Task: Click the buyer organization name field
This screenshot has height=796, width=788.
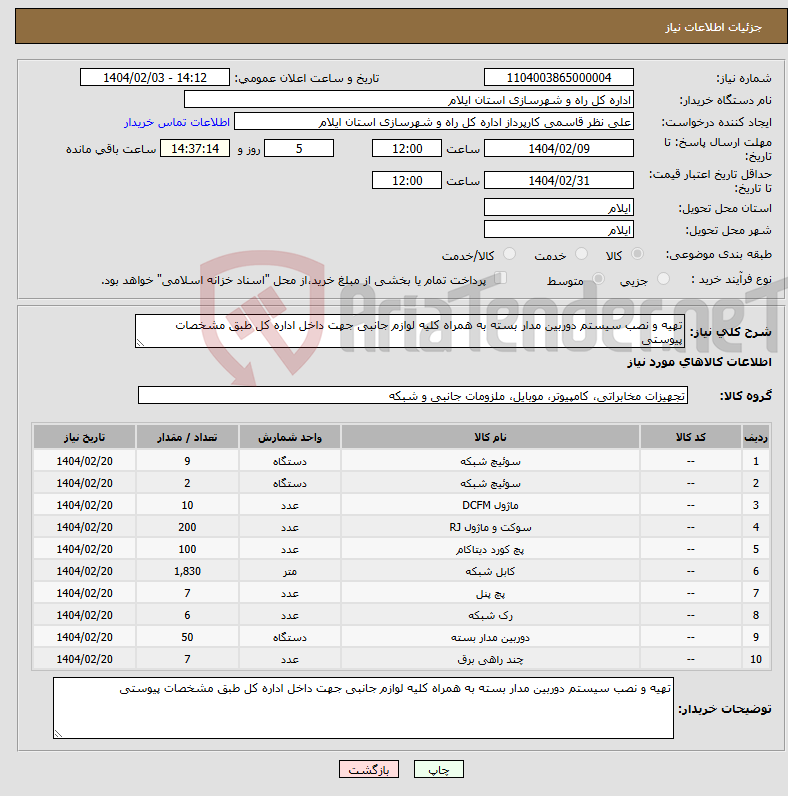Action: (x=409, y=100)
